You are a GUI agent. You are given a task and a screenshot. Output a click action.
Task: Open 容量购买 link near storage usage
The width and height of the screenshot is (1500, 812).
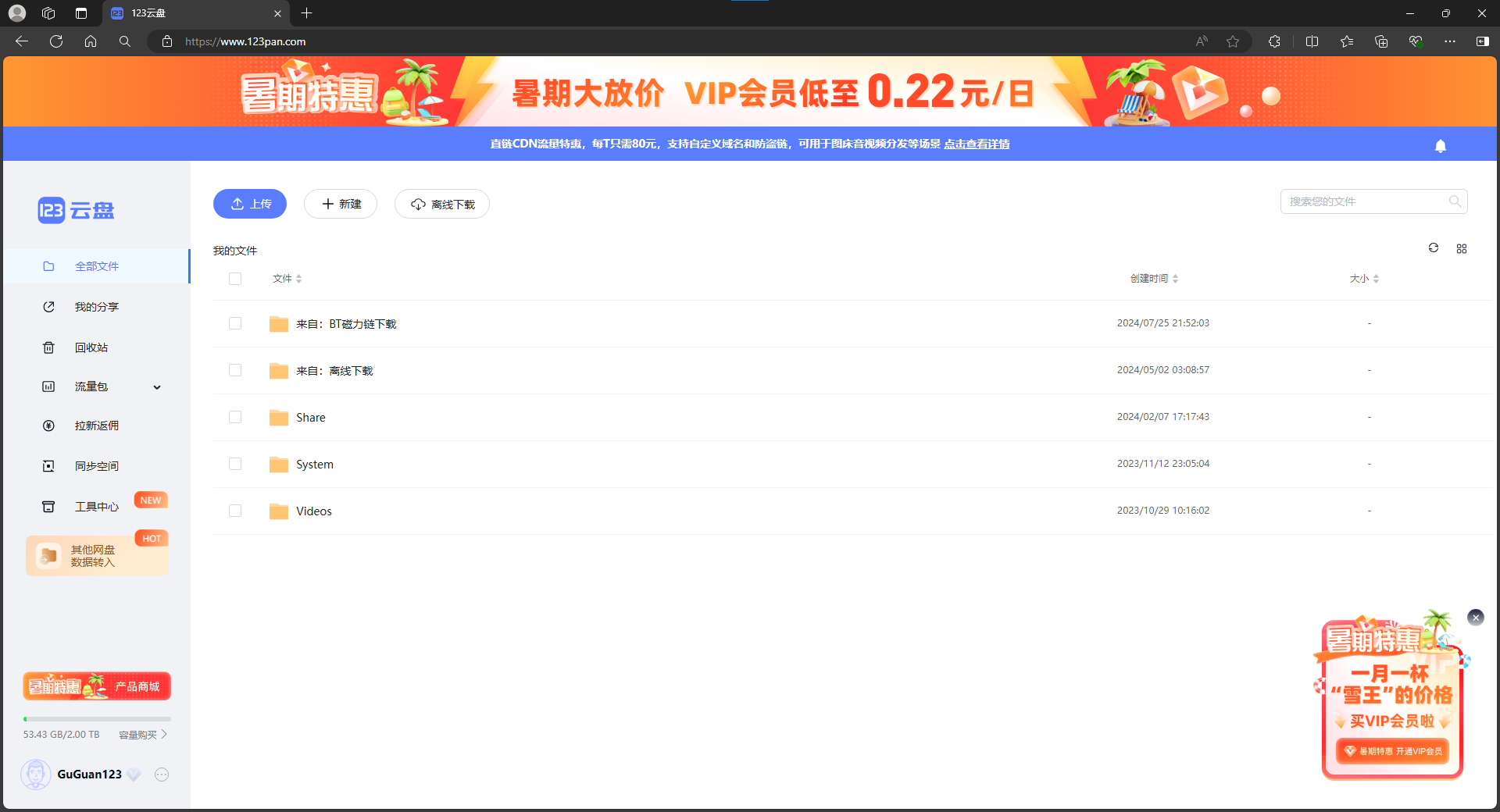pyautogui.click(x=143, y=735)
